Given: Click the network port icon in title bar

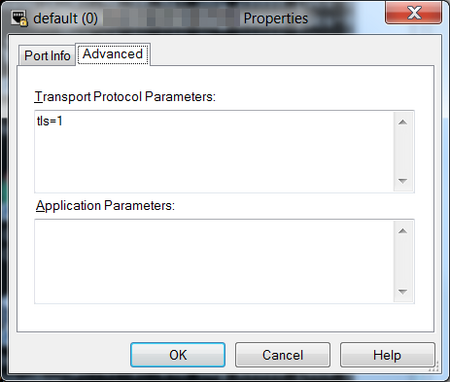Looking at the screenshot, I should 19,18.
